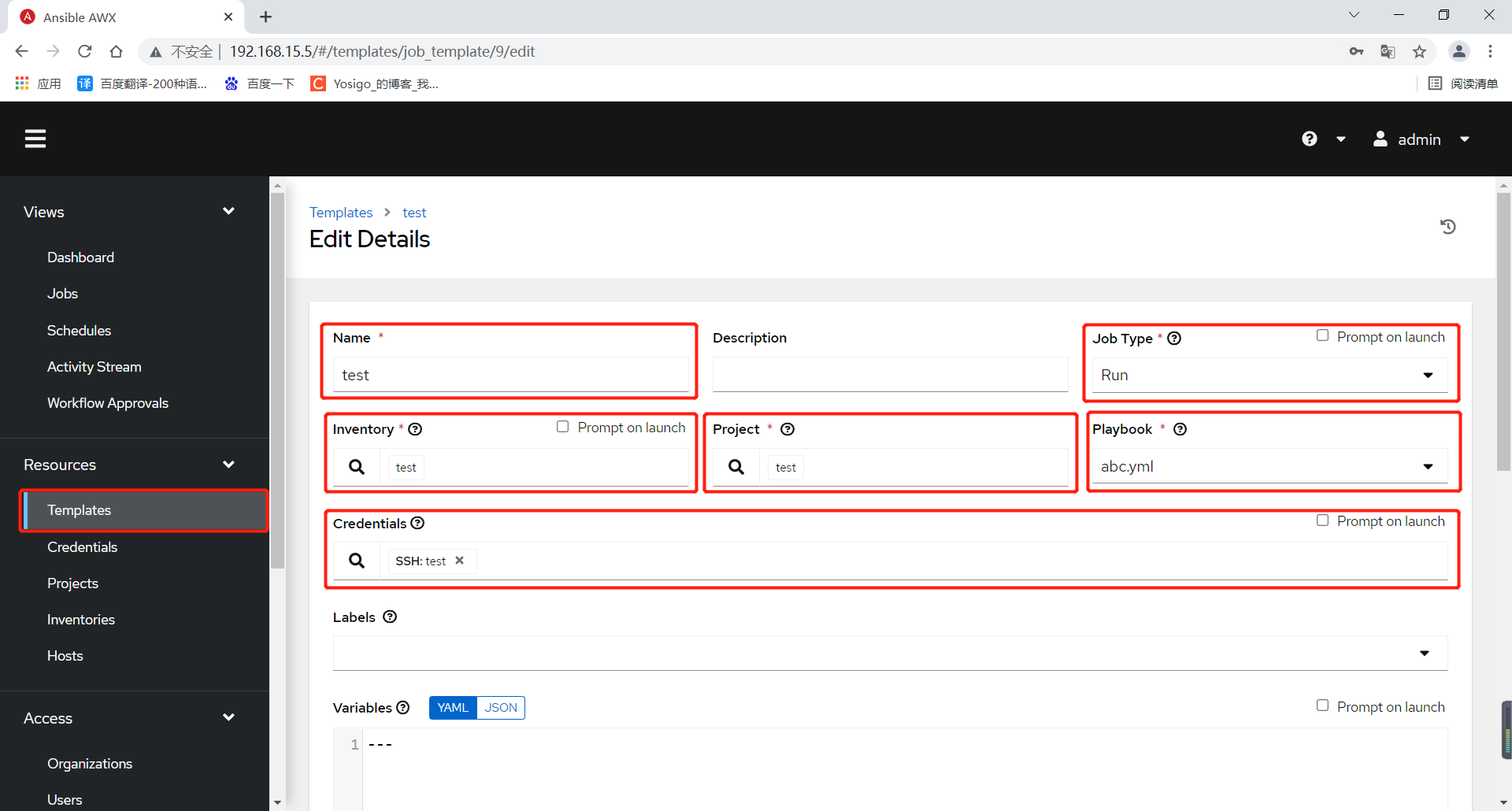Switch variables editor to JSON

tap(501, 707)
